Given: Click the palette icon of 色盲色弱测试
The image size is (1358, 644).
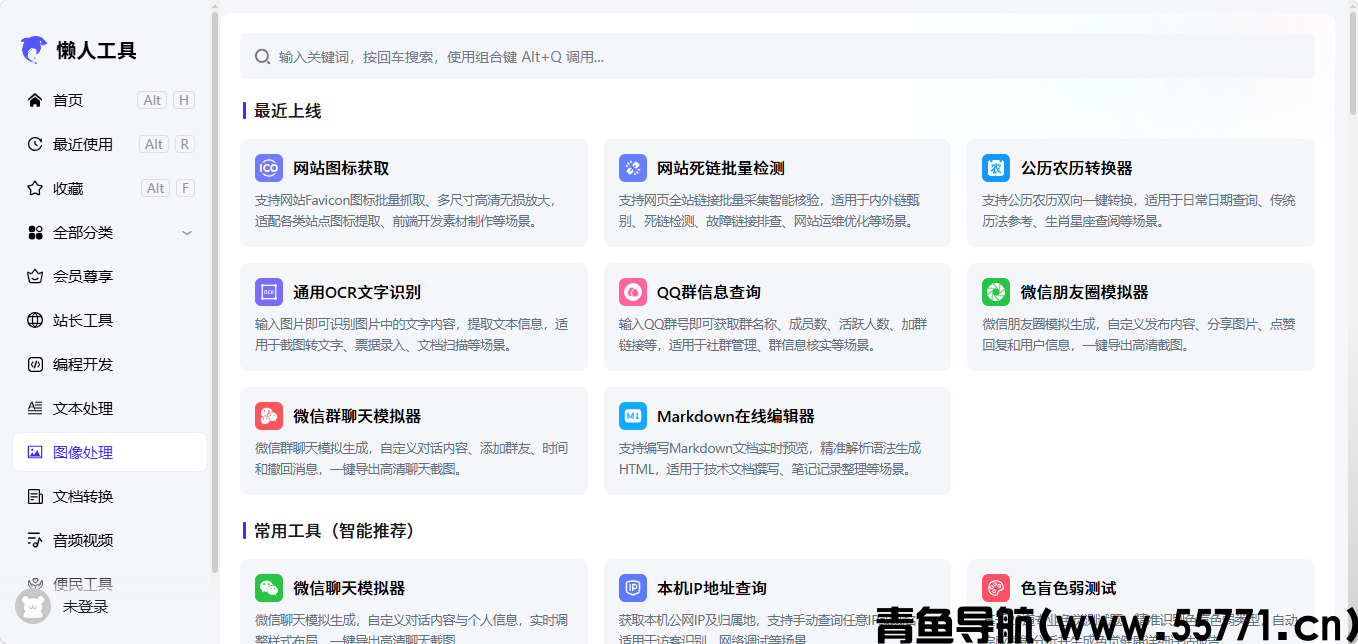Looking at the screenshot, I should click(996, 587).
